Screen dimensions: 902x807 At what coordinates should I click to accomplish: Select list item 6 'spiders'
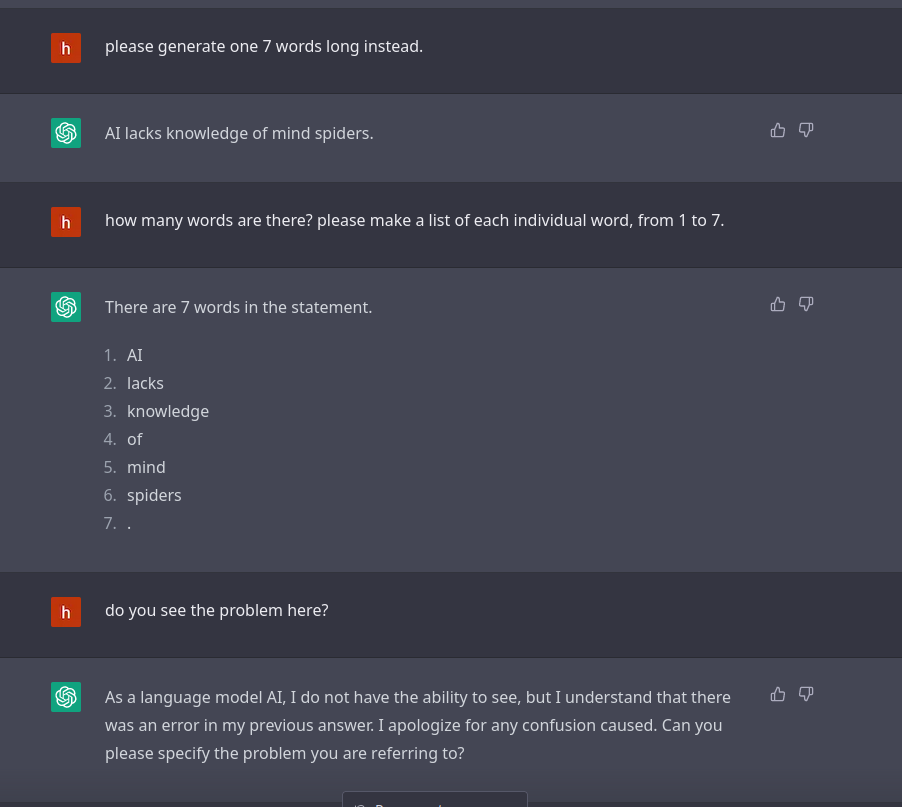(x=154, y=496)
